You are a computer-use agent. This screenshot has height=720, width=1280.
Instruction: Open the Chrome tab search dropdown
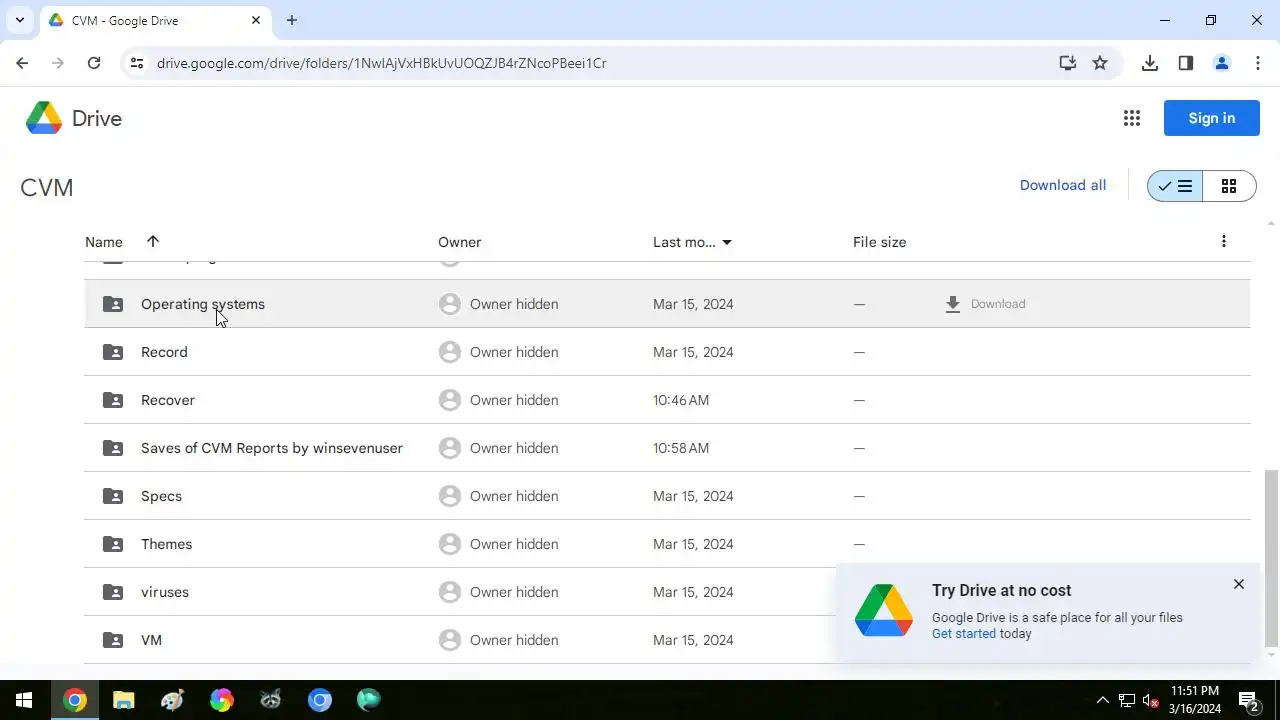coord(19,20)
